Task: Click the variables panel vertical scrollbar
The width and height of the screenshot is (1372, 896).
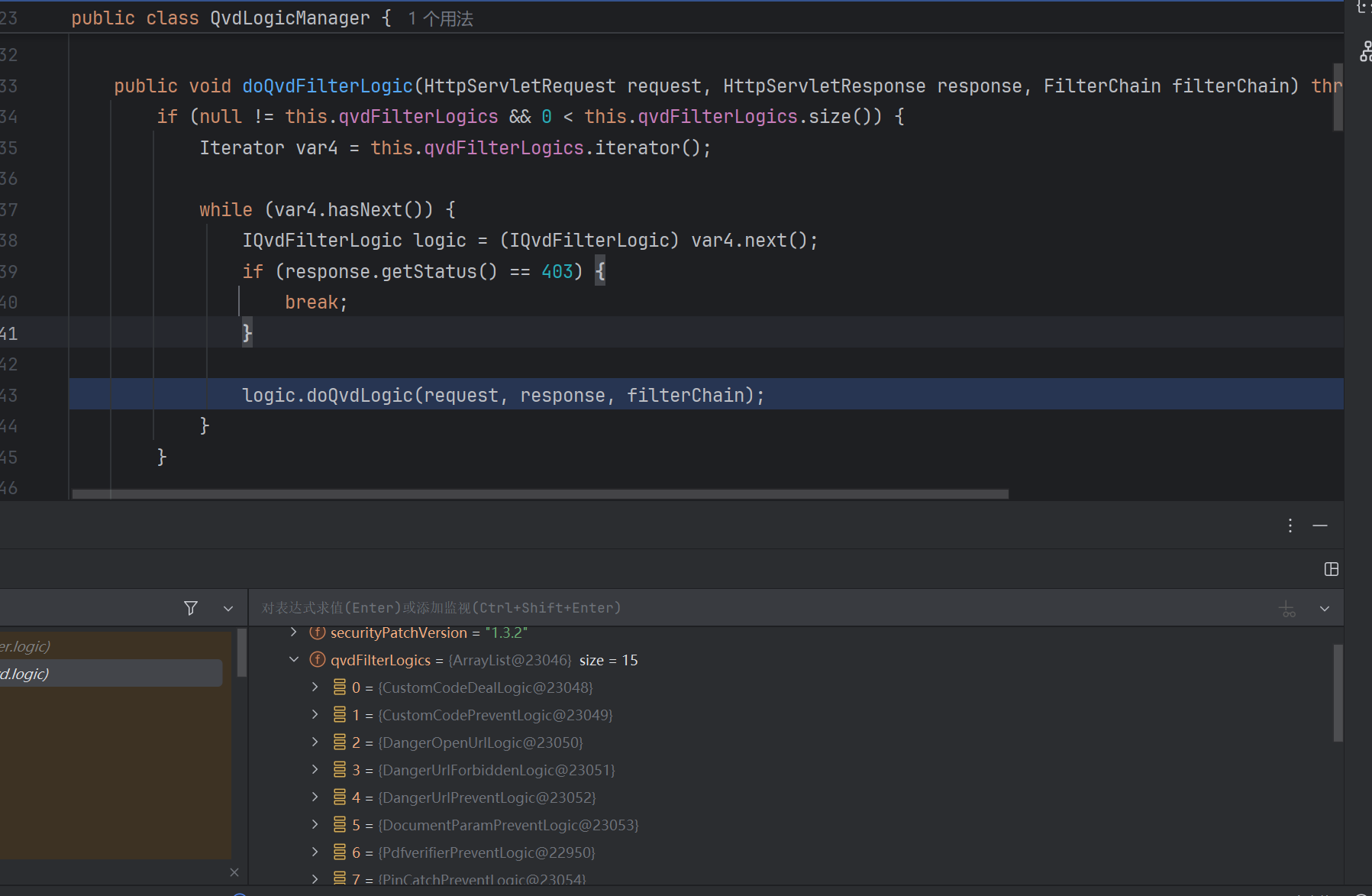Action: (1338, 692)
